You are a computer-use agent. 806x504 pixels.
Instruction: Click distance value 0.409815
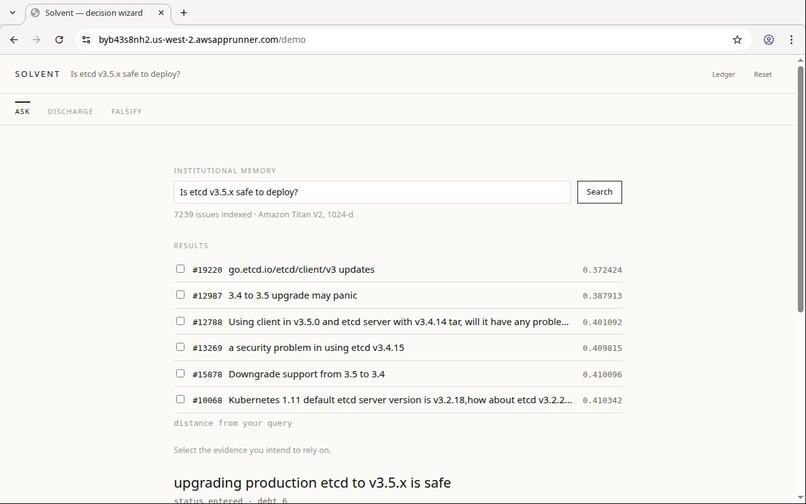pos(602,348)
